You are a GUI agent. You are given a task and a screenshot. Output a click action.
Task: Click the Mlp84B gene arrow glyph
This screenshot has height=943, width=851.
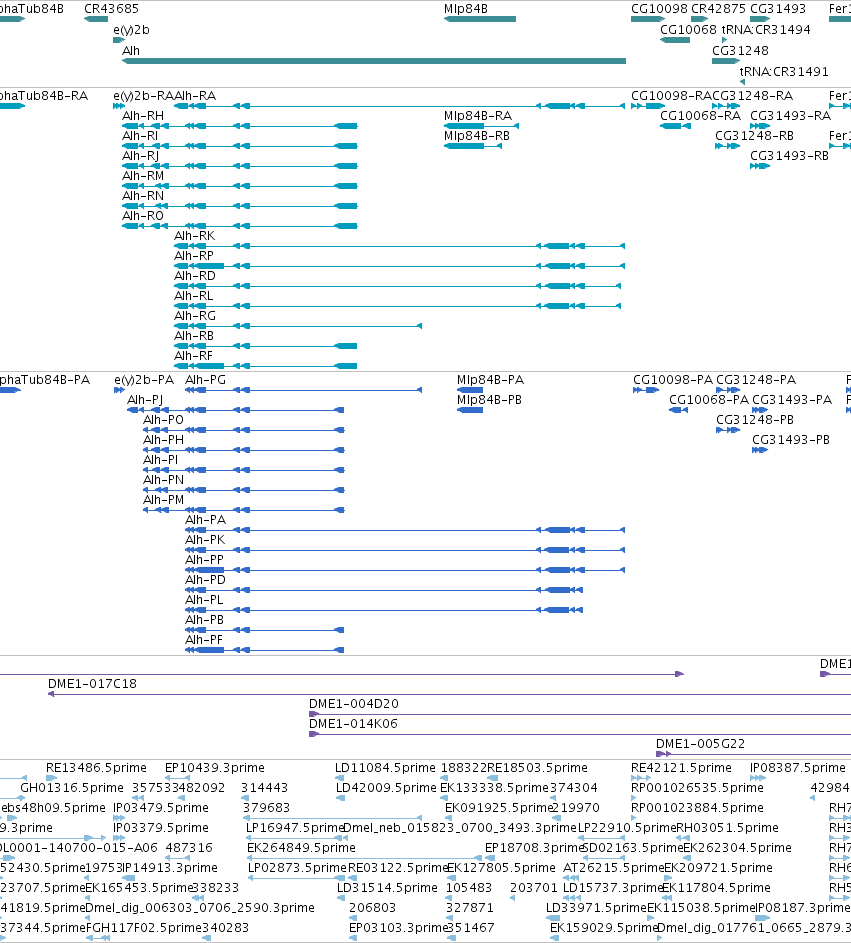[x=480, y=19]
